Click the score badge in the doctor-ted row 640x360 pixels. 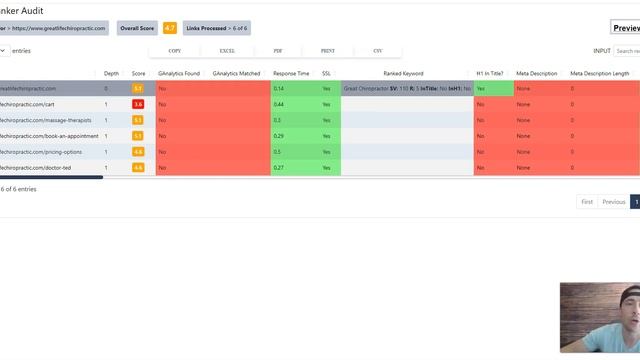pyautogui.click(x=138, y=168)
